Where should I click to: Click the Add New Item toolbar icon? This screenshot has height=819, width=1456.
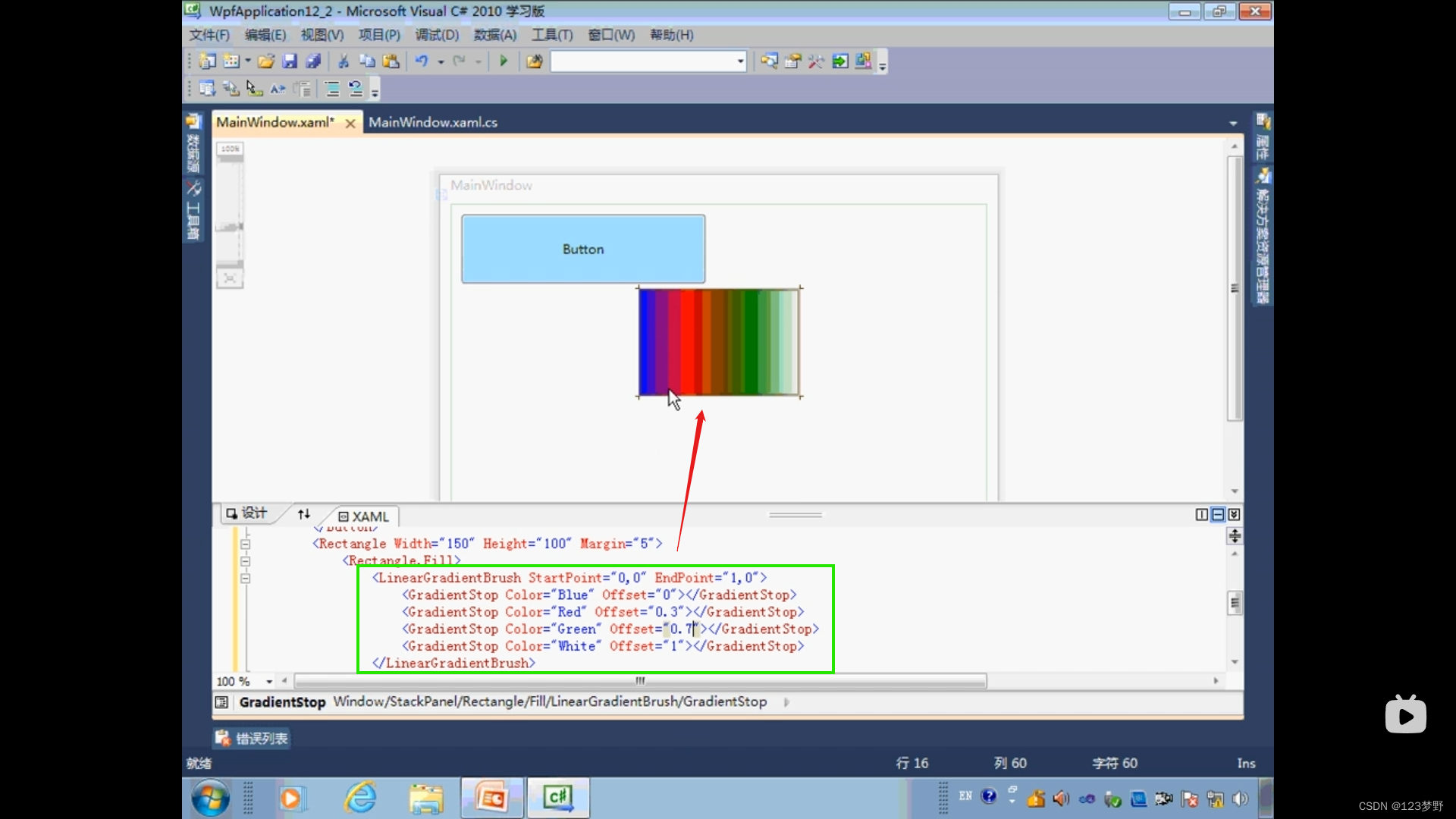pos(231,61)
